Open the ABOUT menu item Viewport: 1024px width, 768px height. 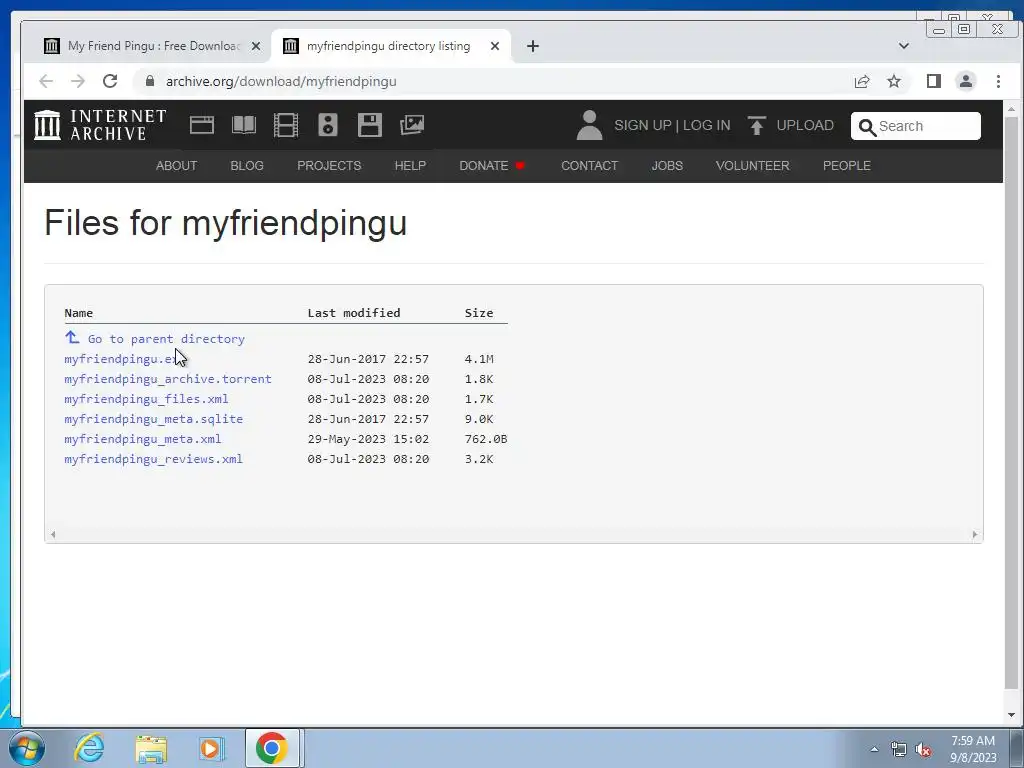click(x=176, y=166)
